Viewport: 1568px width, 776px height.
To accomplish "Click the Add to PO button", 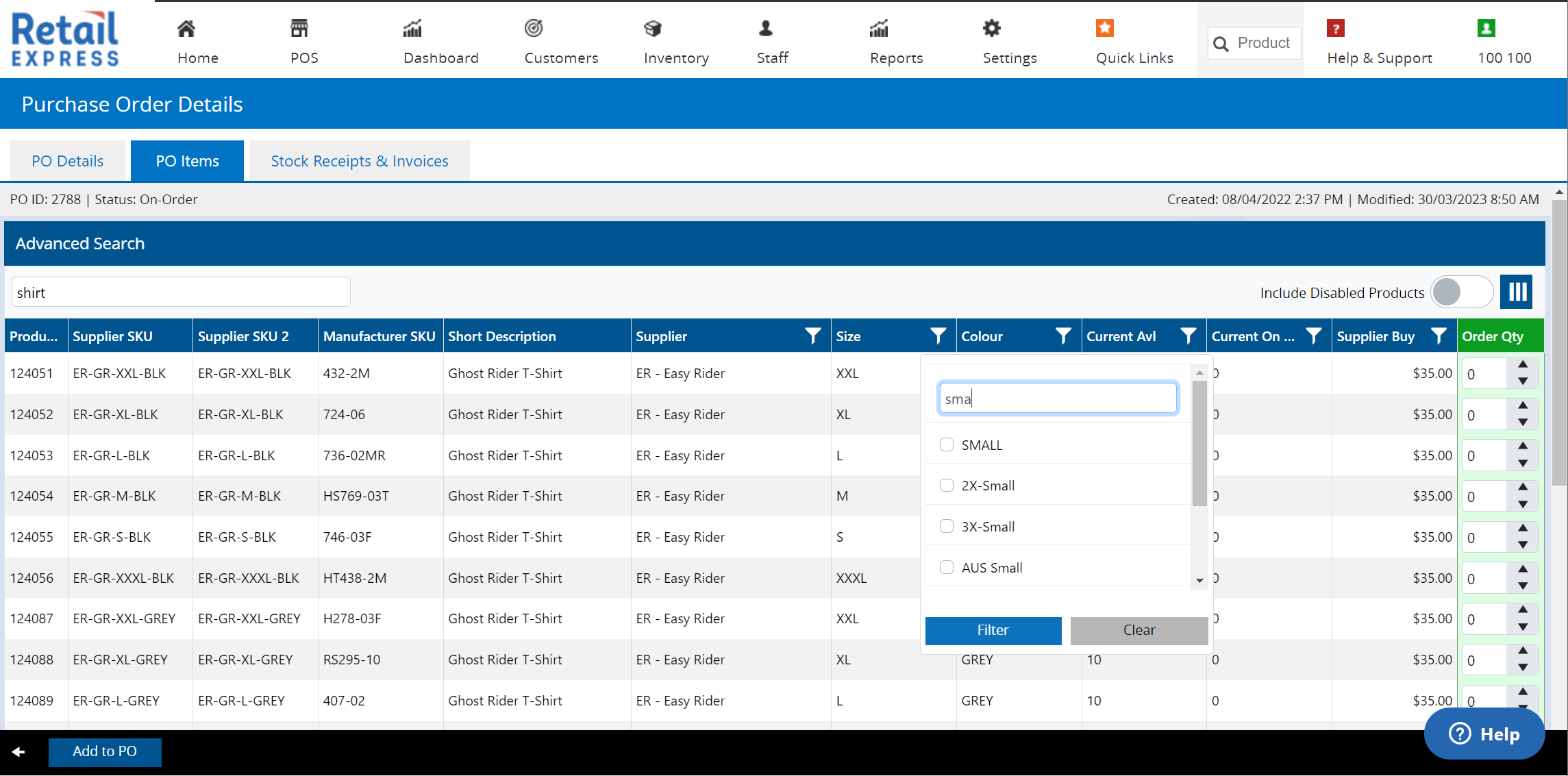I will [105, 751].
